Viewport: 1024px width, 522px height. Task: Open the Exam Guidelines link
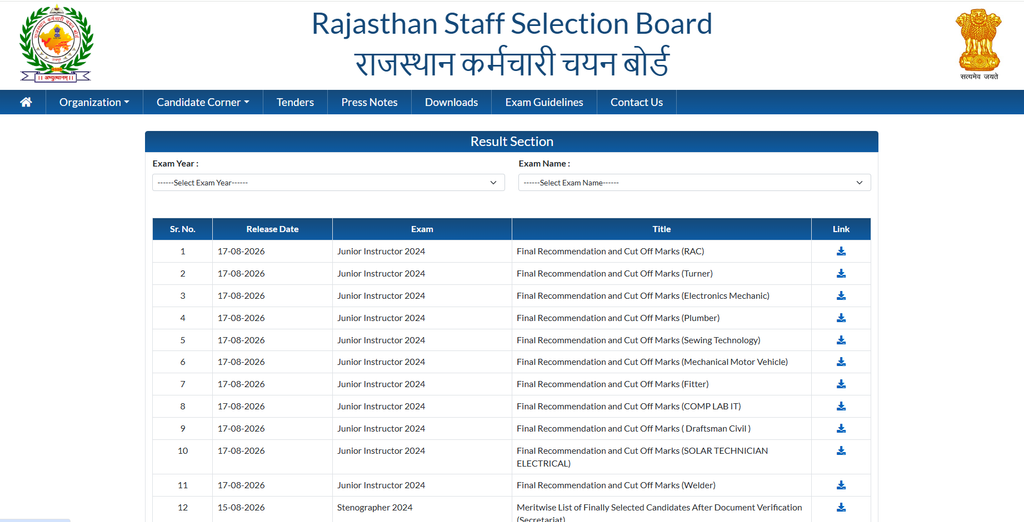544,102
